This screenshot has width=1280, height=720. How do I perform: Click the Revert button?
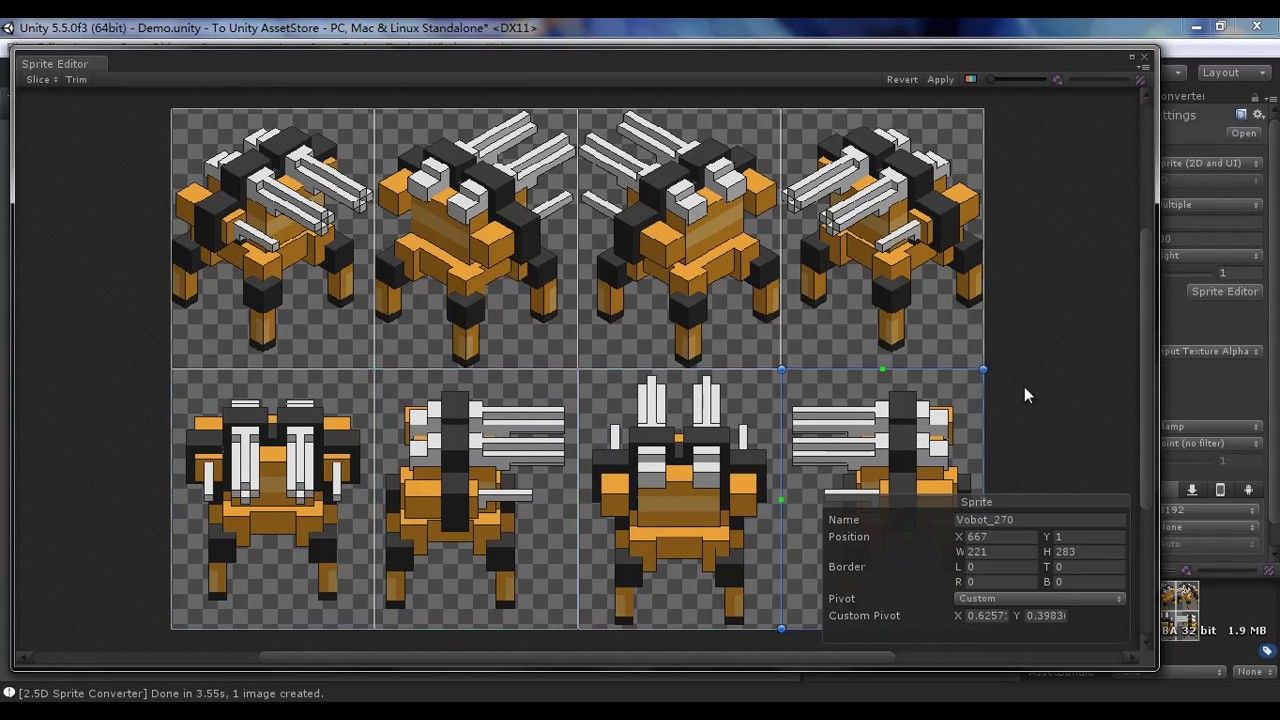[x=902, y=79]
